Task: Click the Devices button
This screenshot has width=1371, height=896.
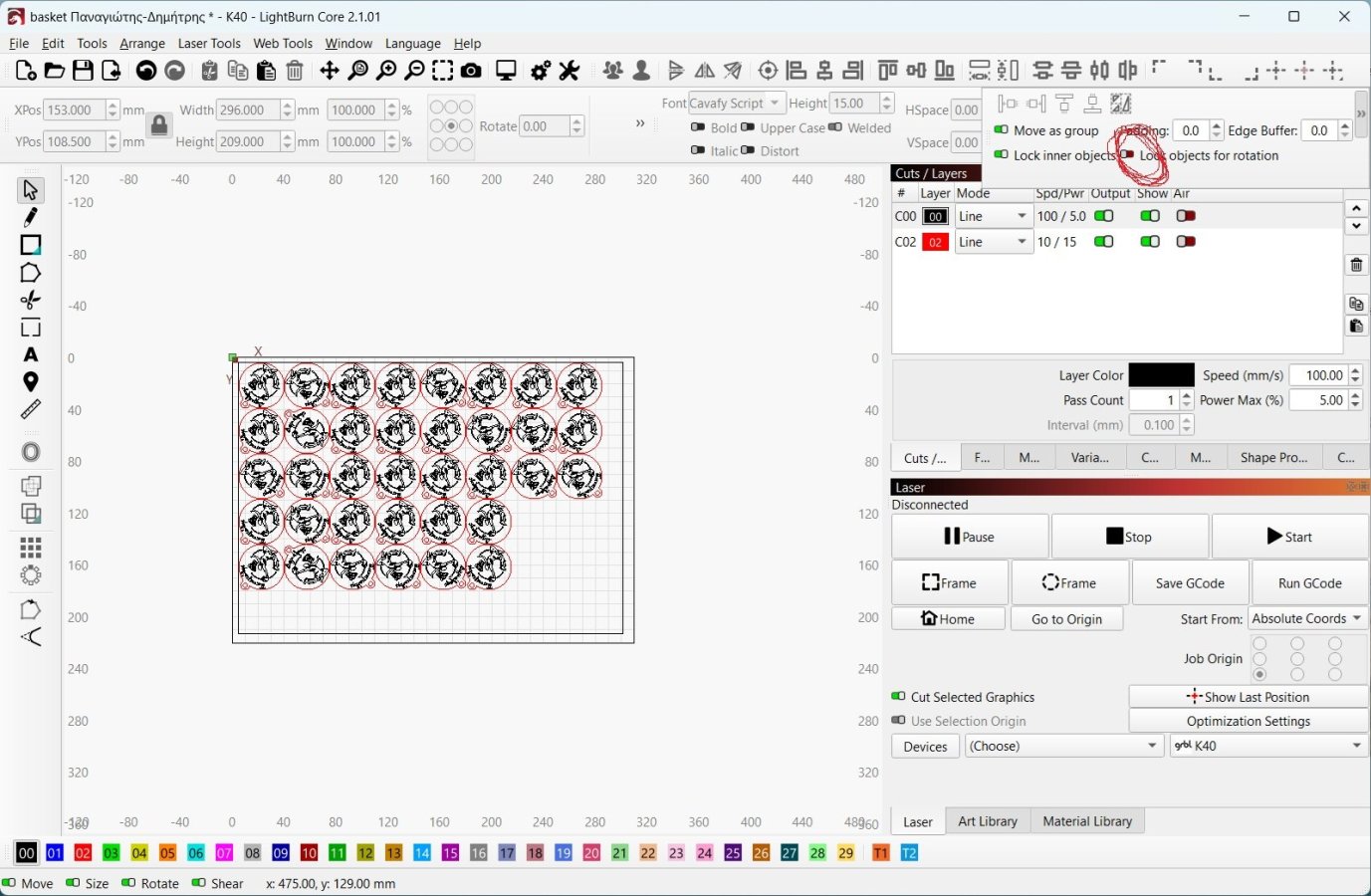Action: coord(925,747)
